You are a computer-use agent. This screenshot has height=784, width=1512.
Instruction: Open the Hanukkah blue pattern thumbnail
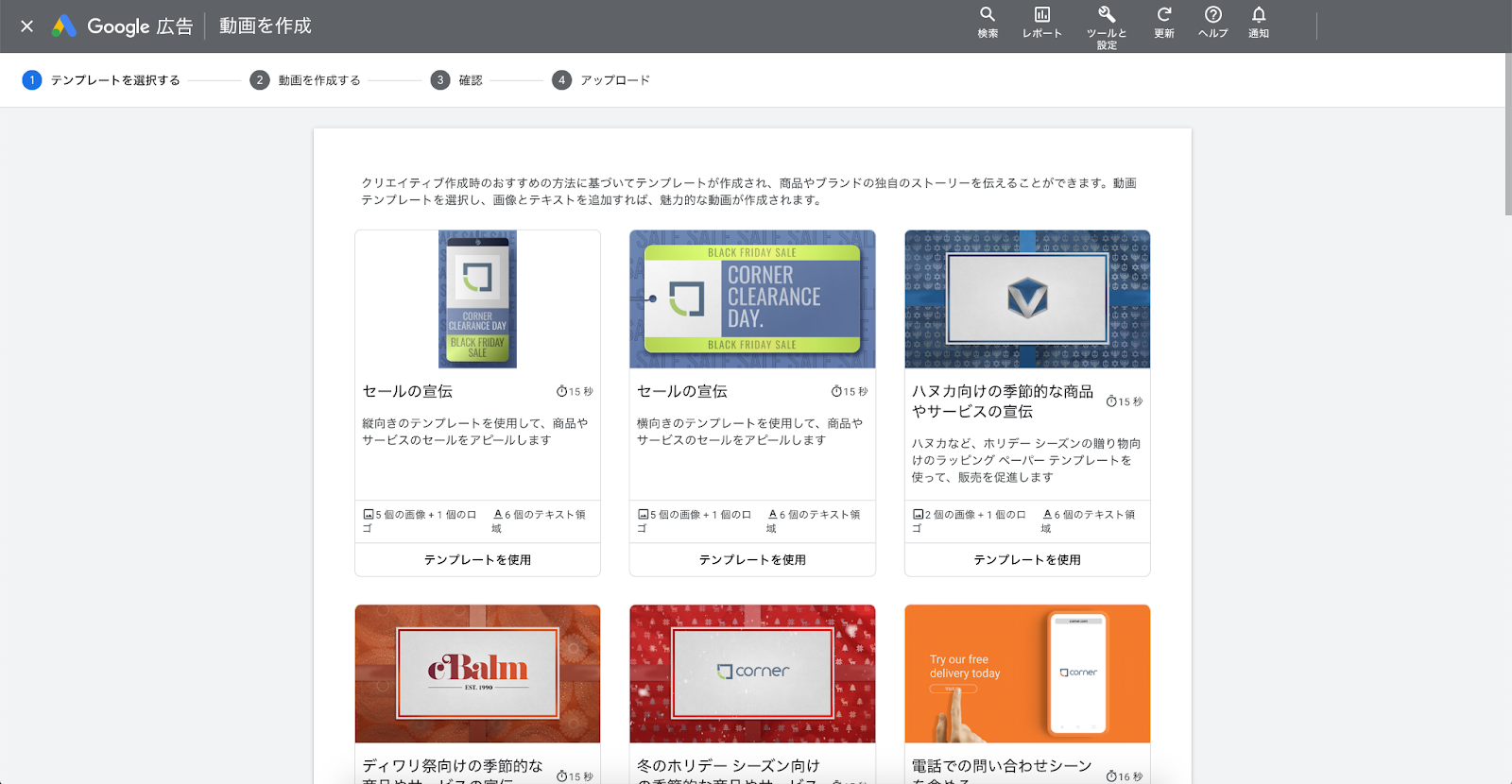point(1027,299)
